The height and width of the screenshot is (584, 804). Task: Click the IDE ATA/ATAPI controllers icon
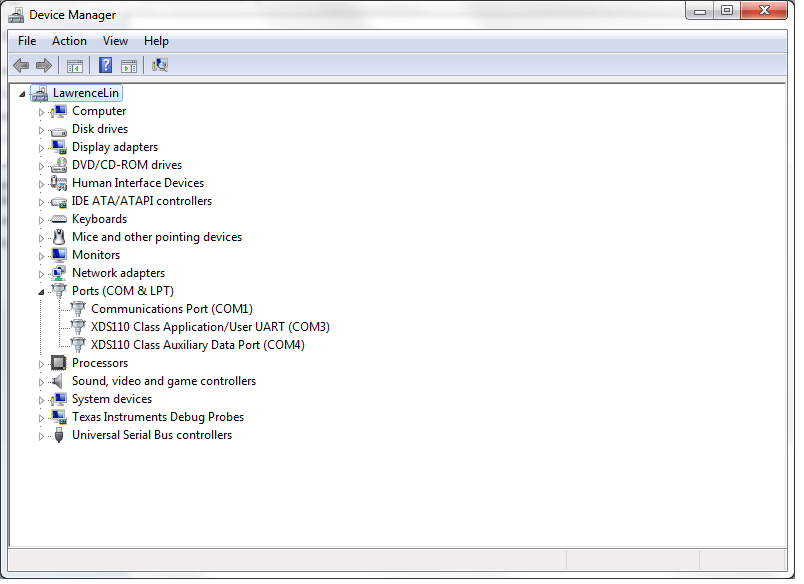pyautogui.click(x=59, y=202)
